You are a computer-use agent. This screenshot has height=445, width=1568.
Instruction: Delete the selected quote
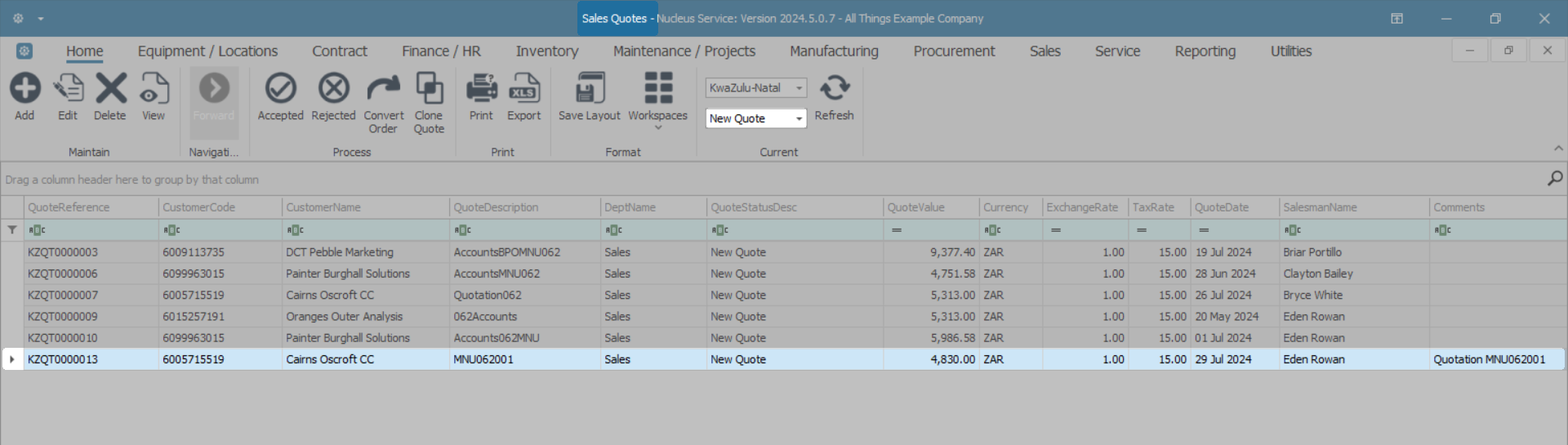[x=110, y=89]
